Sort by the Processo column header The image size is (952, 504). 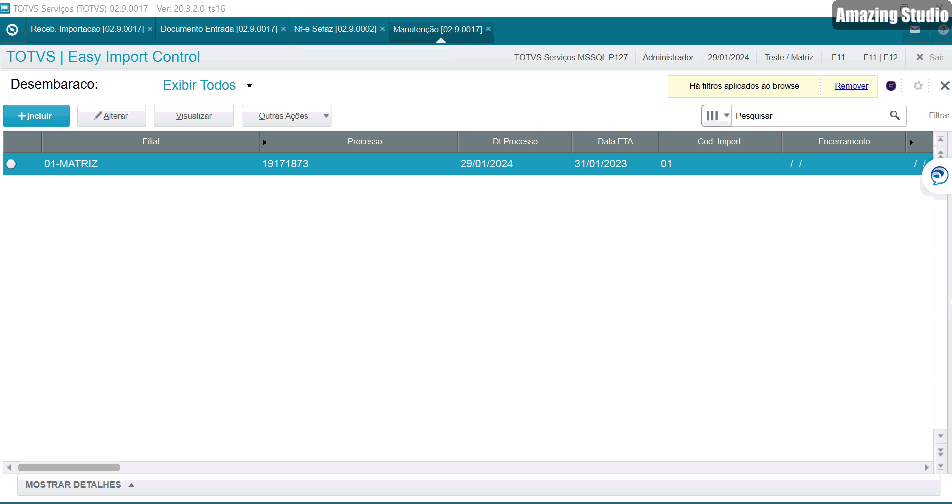[x=364, y=141]
